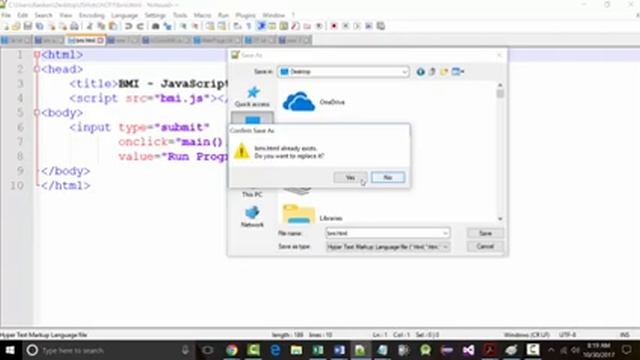
Task: Open the Language menu
Action: (x=124, y=15)
